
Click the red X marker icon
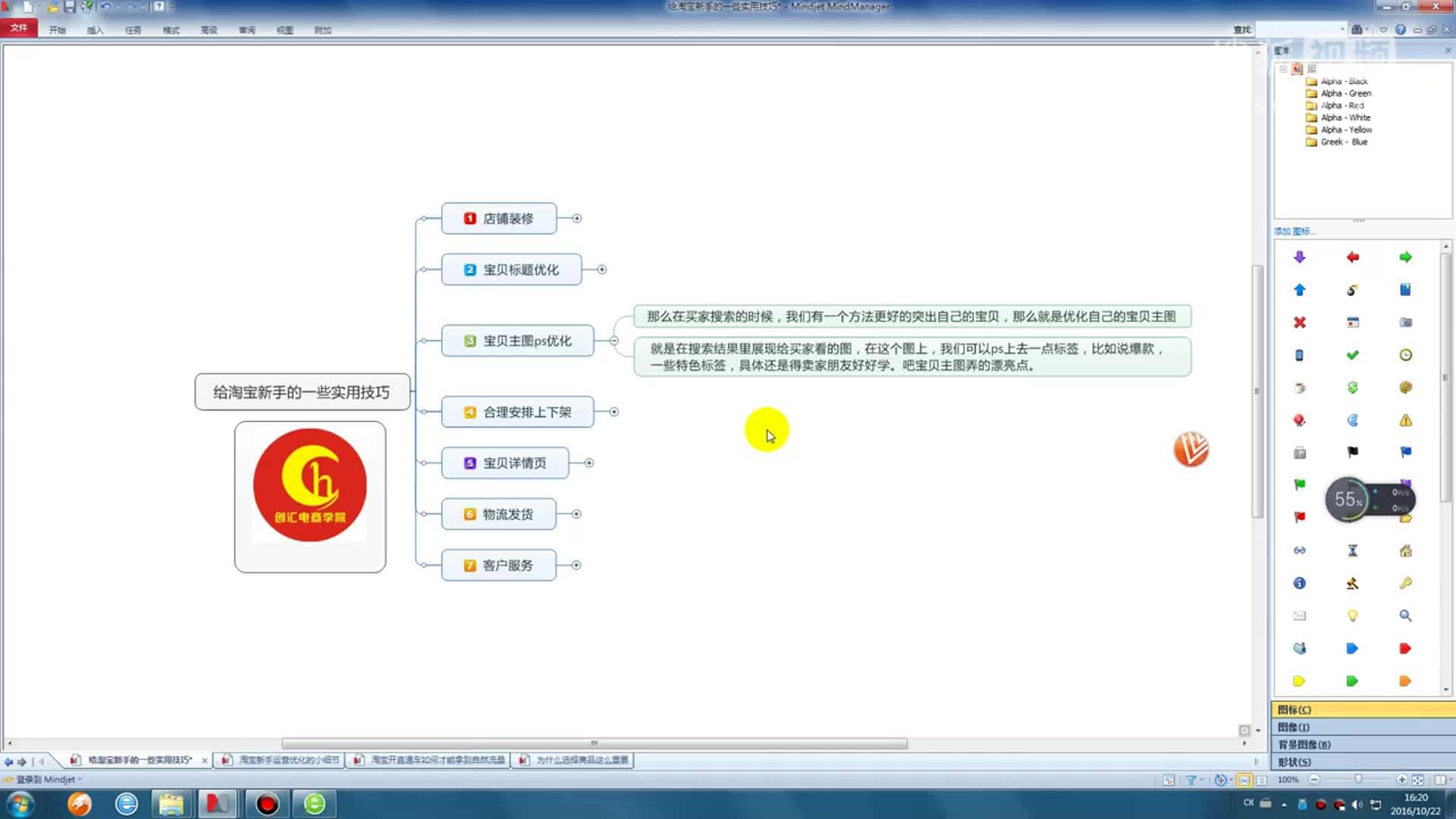(1299, 322)
